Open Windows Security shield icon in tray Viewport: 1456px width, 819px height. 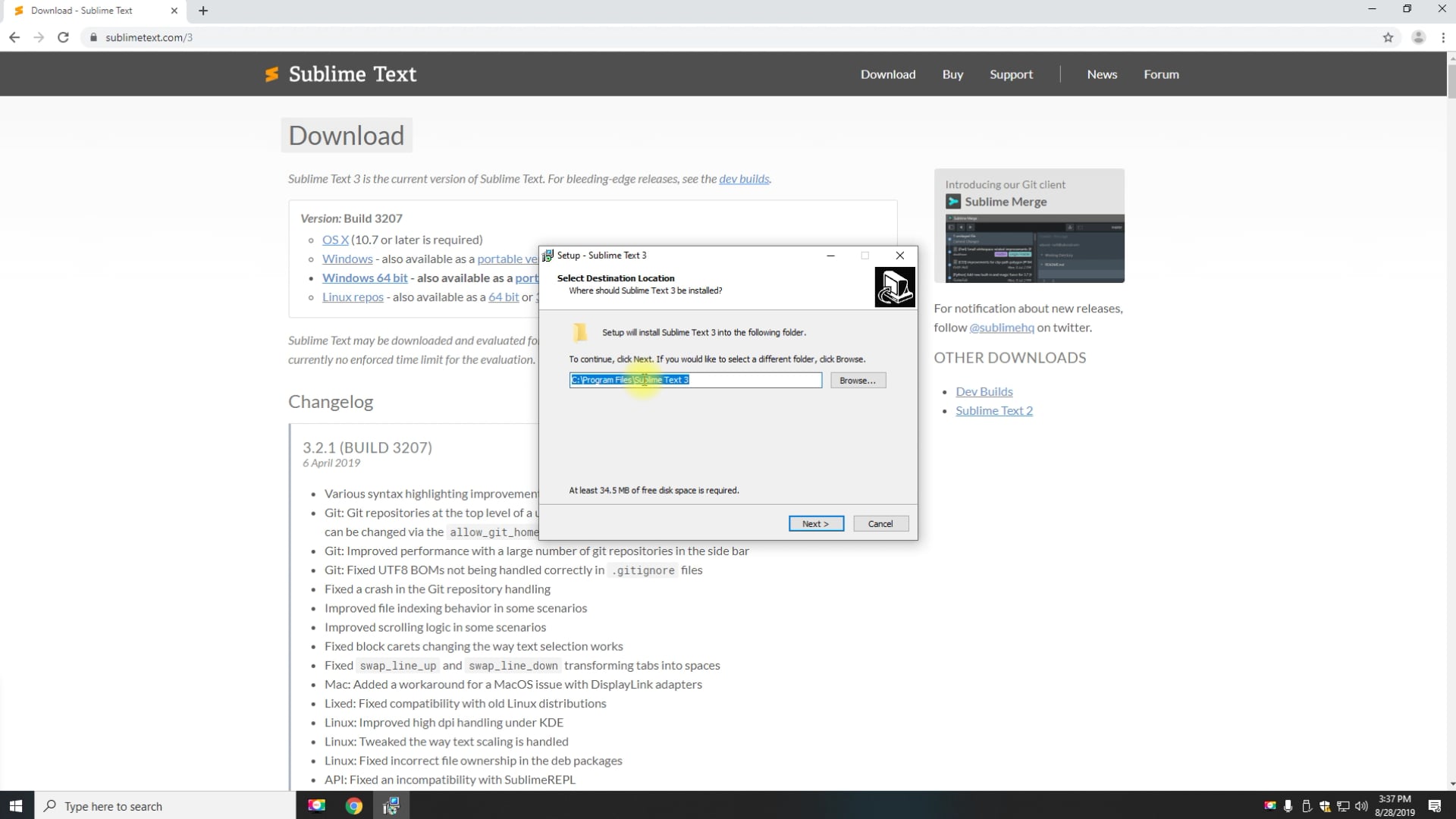1326,806
